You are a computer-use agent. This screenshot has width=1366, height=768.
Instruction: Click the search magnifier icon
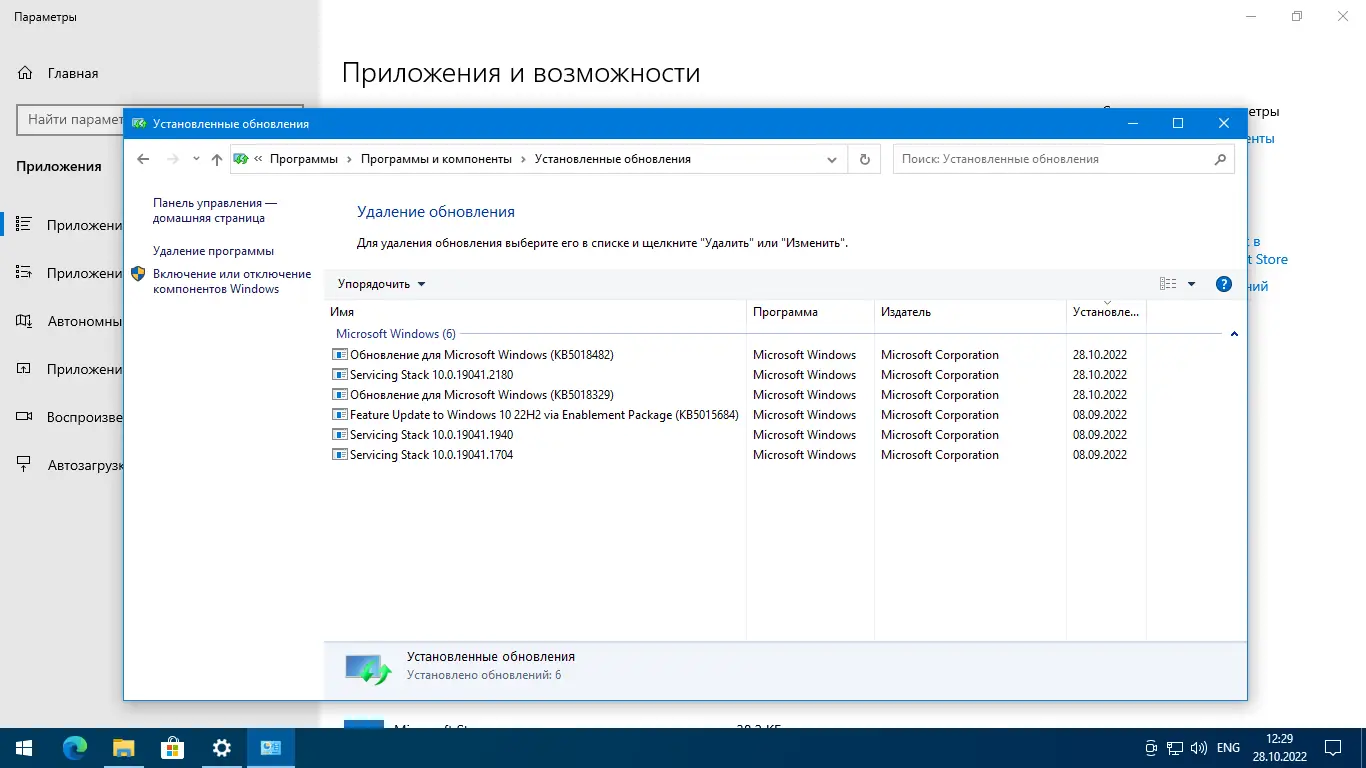click(1220, 159)
